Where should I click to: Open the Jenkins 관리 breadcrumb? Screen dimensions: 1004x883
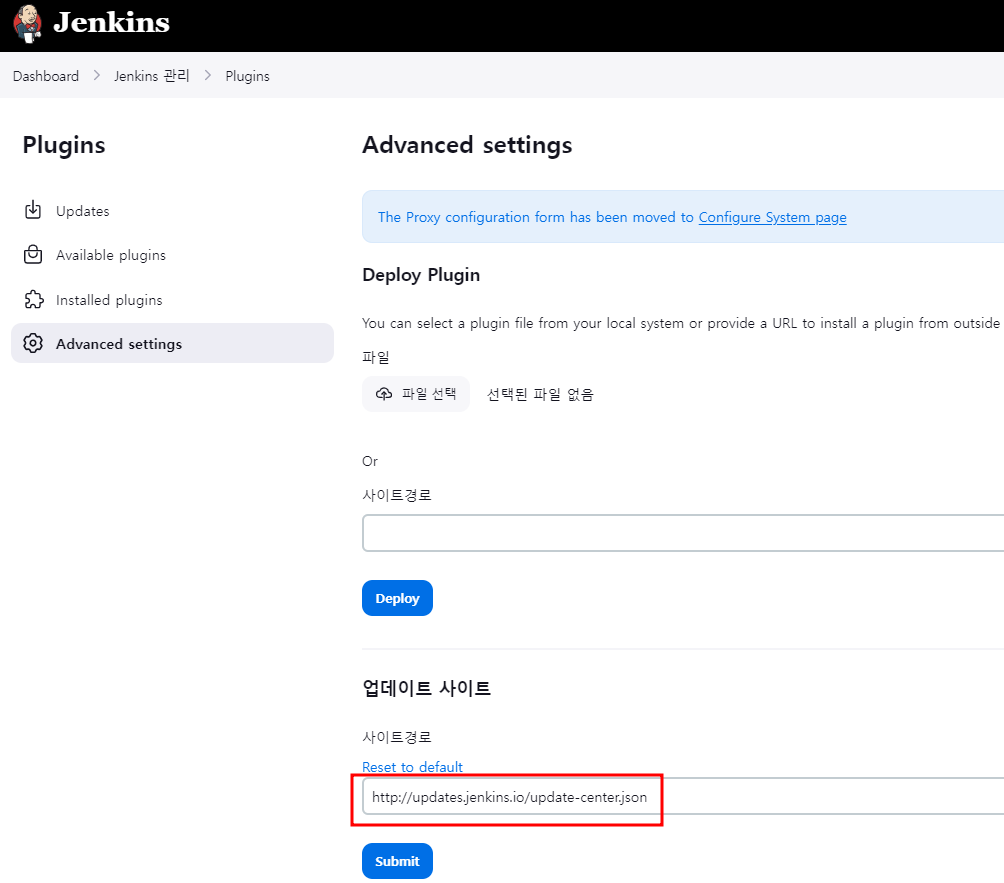152,76
